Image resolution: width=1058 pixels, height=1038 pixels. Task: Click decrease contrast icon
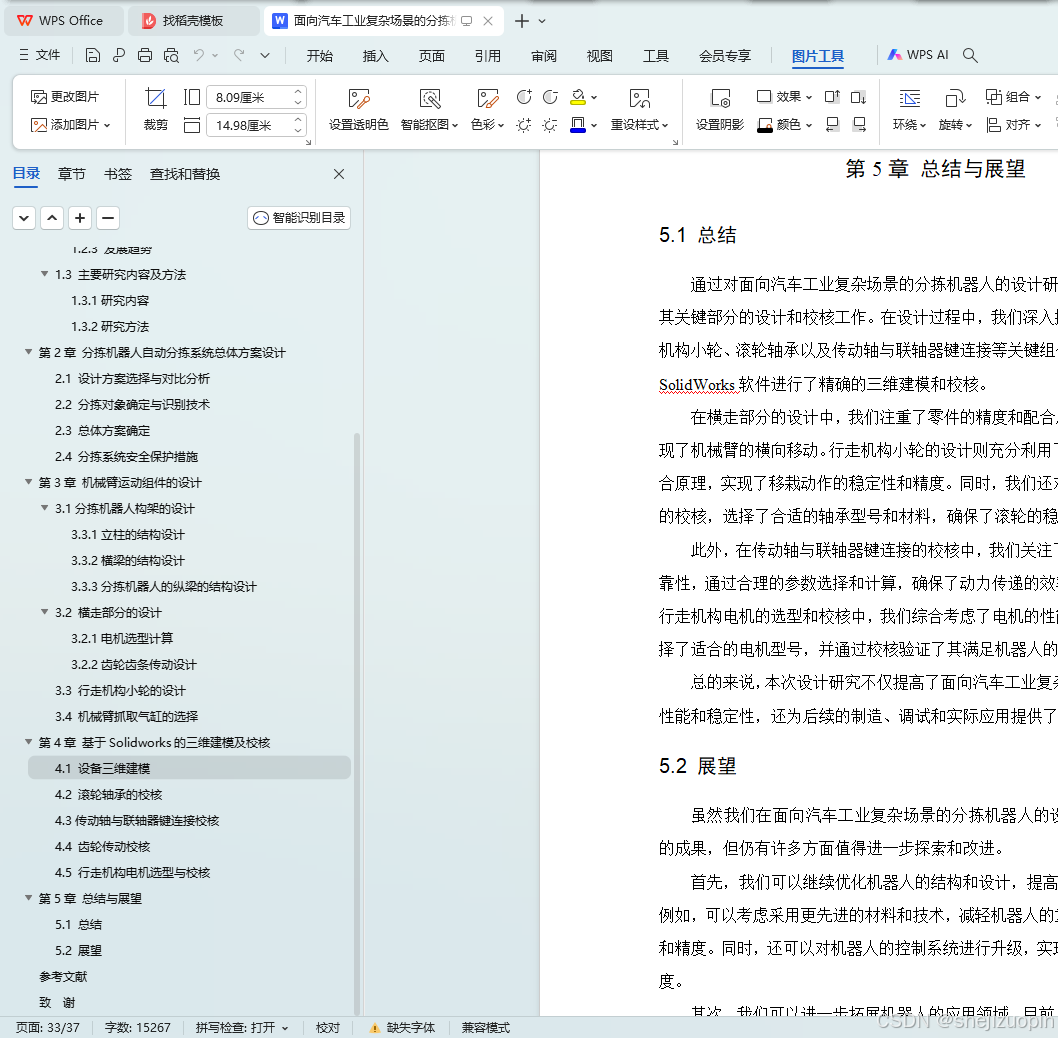click(551, 97)
